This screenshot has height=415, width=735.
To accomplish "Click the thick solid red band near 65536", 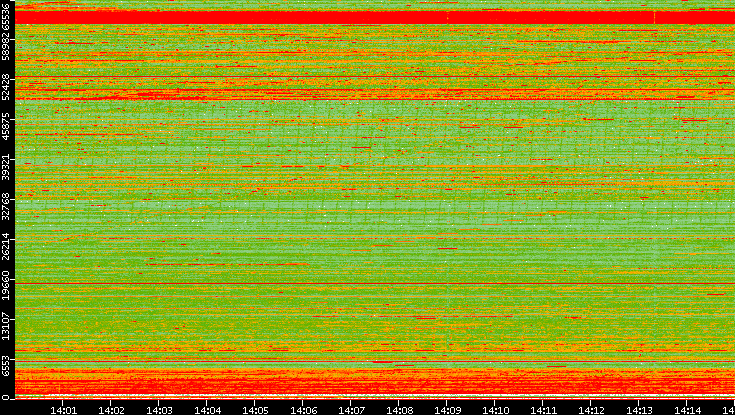I will pos(375,17).
